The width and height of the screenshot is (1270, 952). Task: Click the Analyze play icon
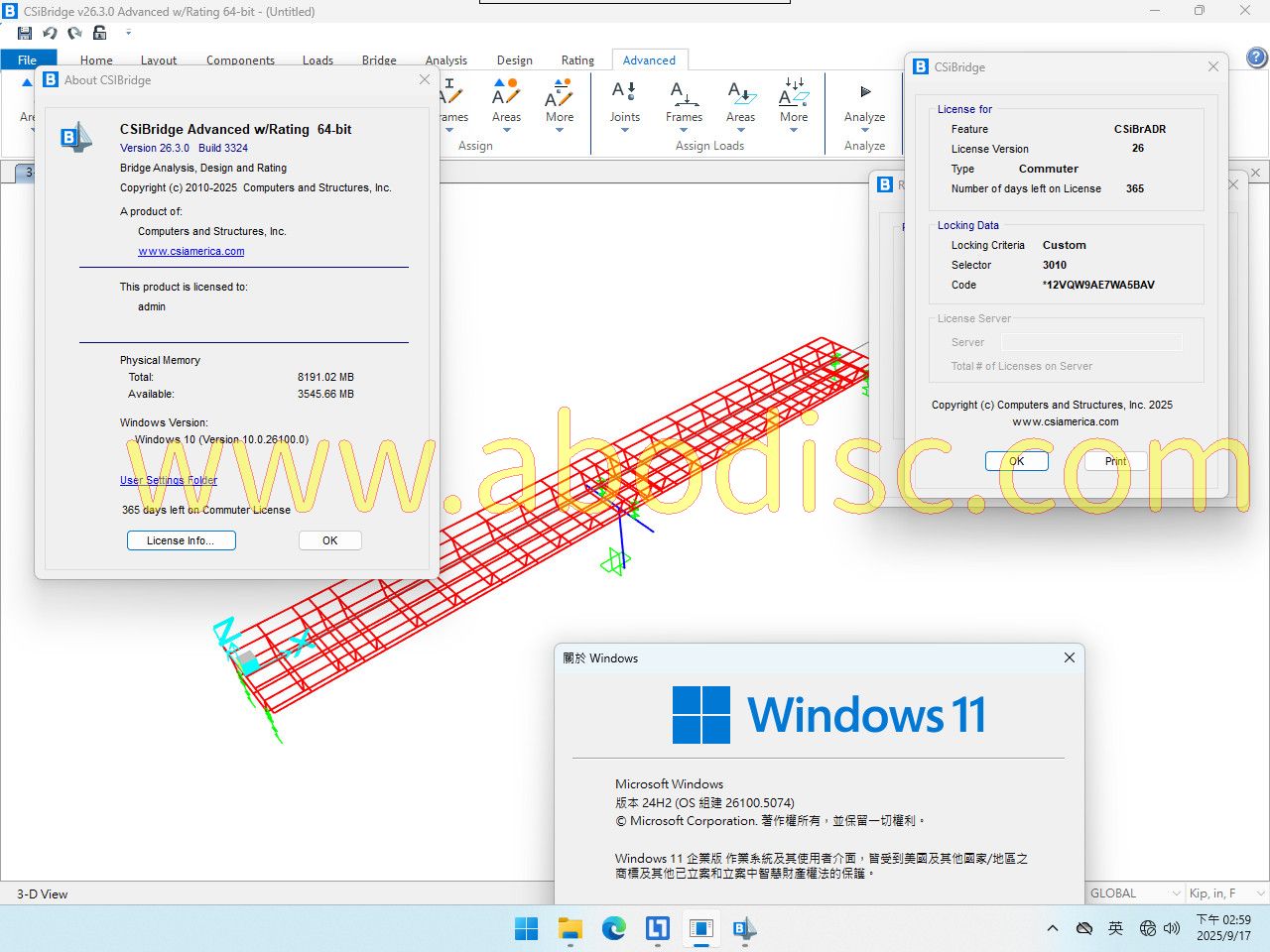coord(864,92)
